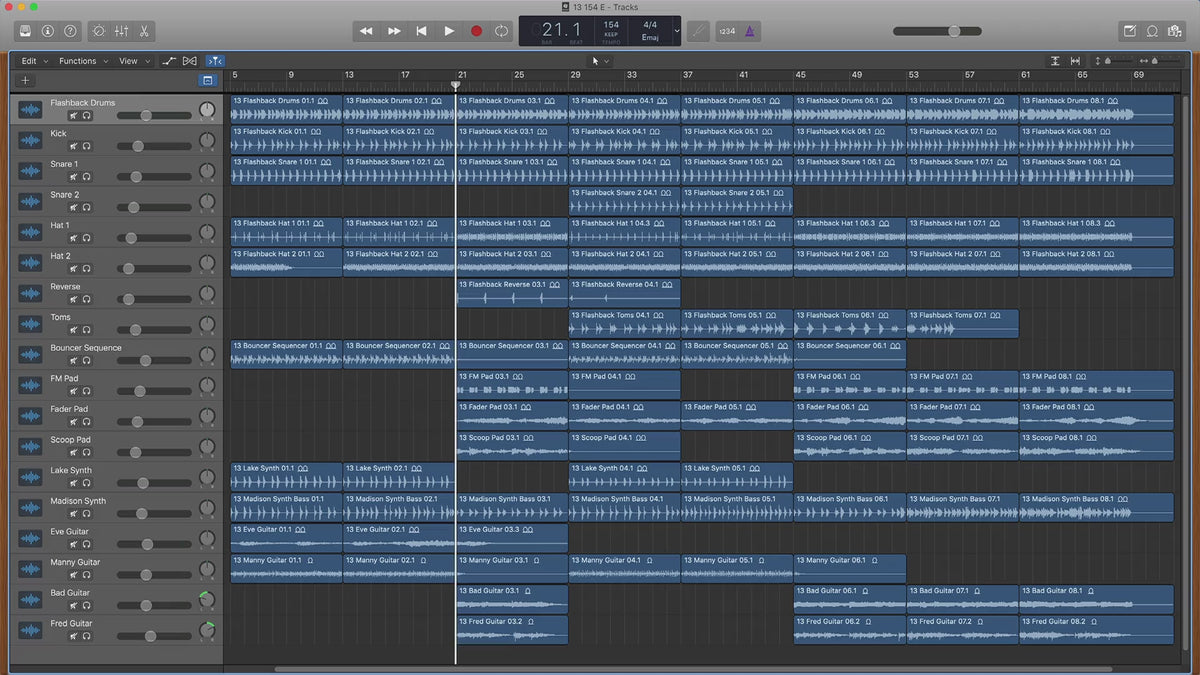This screenshot has height=675, width=1200.
Task: Click the Flex show/hide icon
Action: tap(190, 61)
